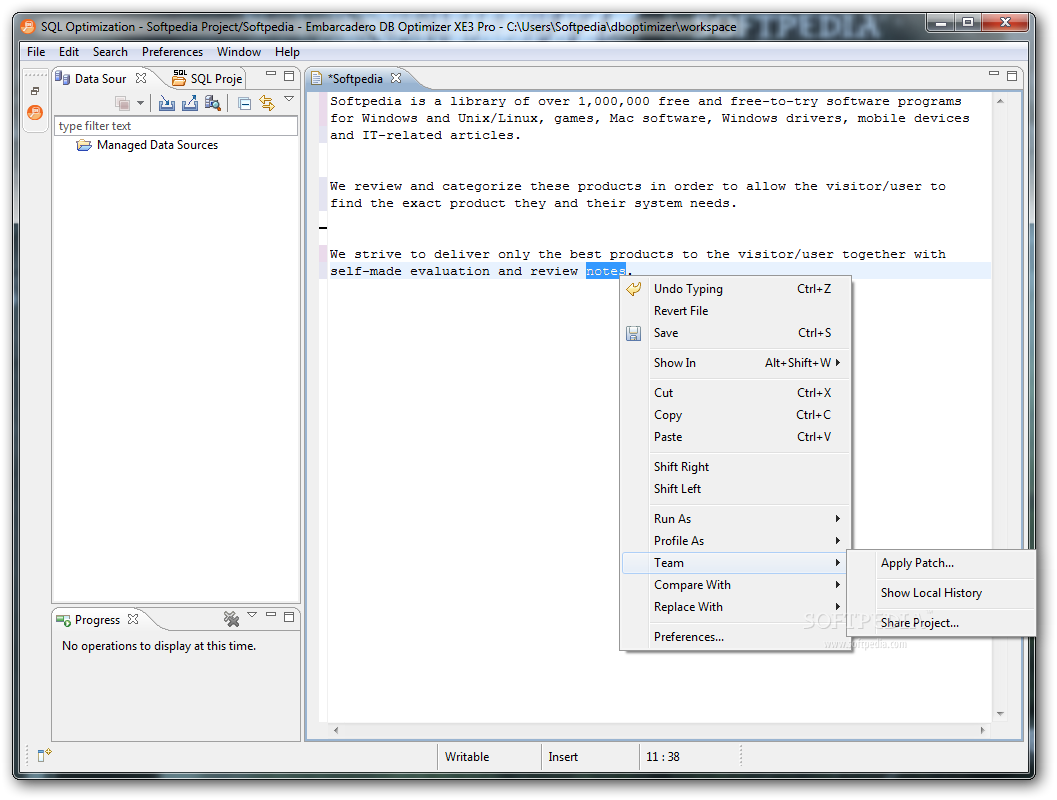Screen dimensions: 1057x800
Task: Click the restore perspective icon in left sidebar
Action: (35, 91)
